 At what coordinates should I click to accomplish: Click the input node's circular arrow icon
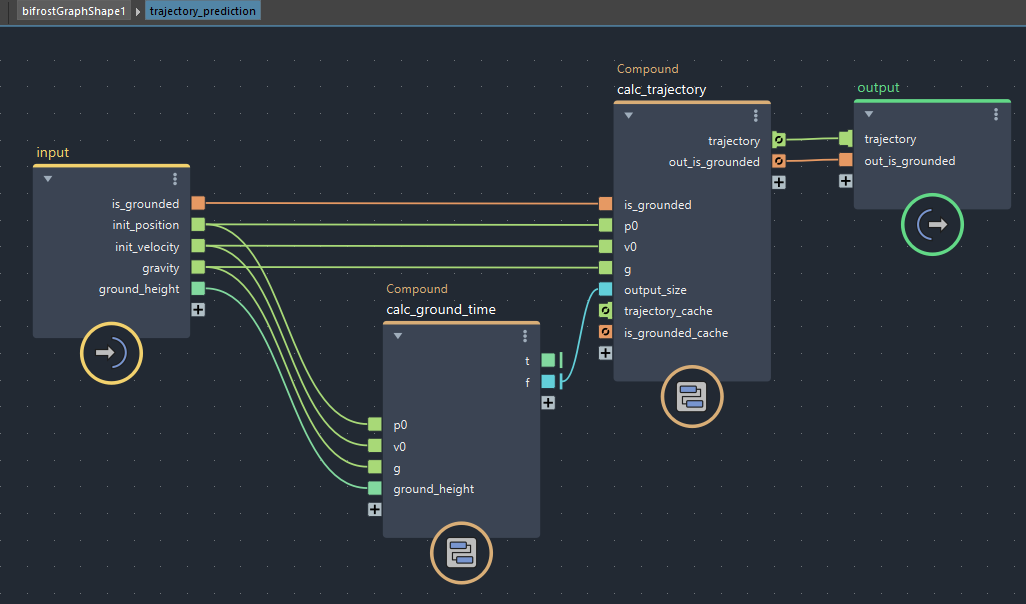pos(111,353)
